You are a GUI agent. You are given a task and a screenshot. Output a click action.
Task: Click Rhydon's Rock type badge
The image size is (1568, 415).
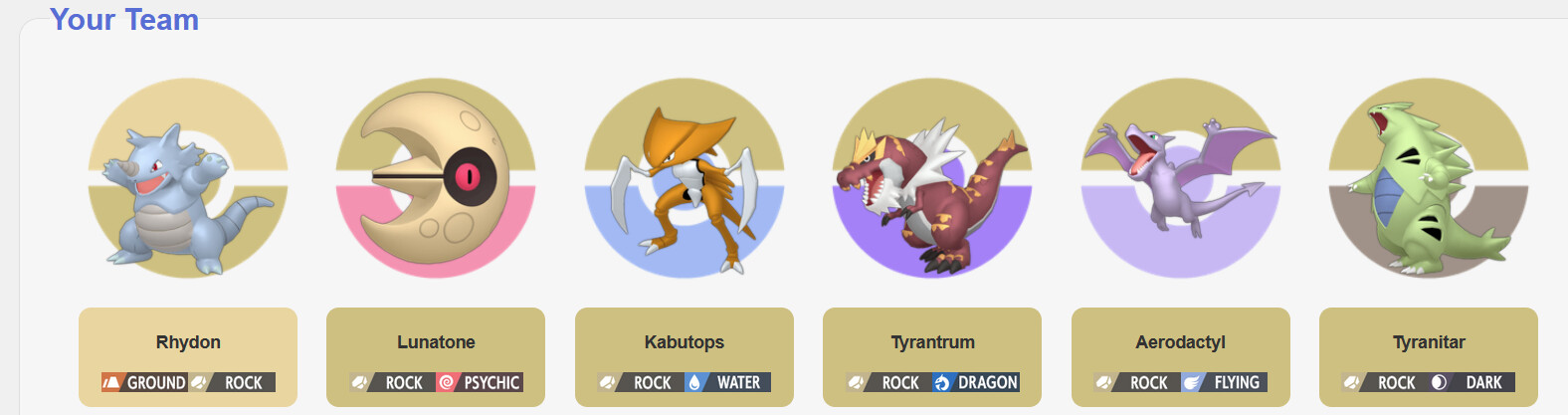click(x=232, y=382)
